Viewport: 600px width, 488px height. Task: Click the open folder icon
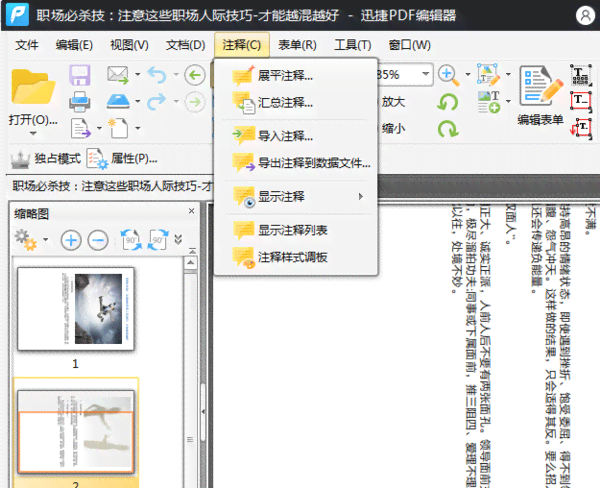pyautogui.click(x=33, y=87)
